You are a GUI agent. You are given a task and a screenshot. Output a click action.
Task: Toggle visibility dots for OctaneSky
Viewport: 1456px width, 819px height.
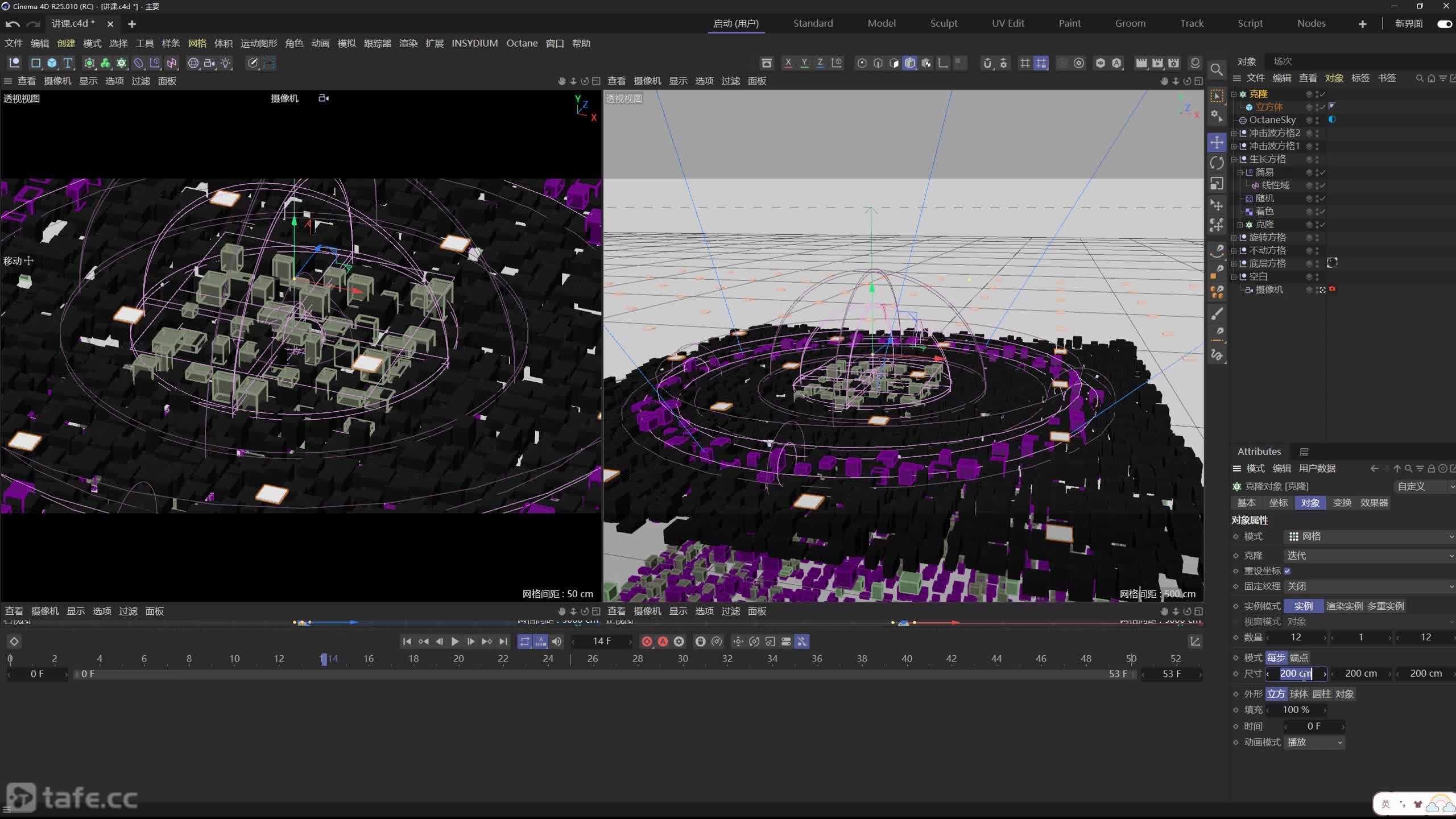click(1317, 120)
